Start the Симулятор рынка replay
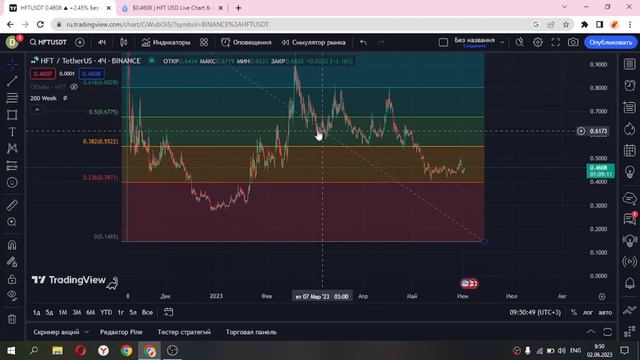Image resolution: width=640 pixels, height=360 pixels. click(313, 42)
